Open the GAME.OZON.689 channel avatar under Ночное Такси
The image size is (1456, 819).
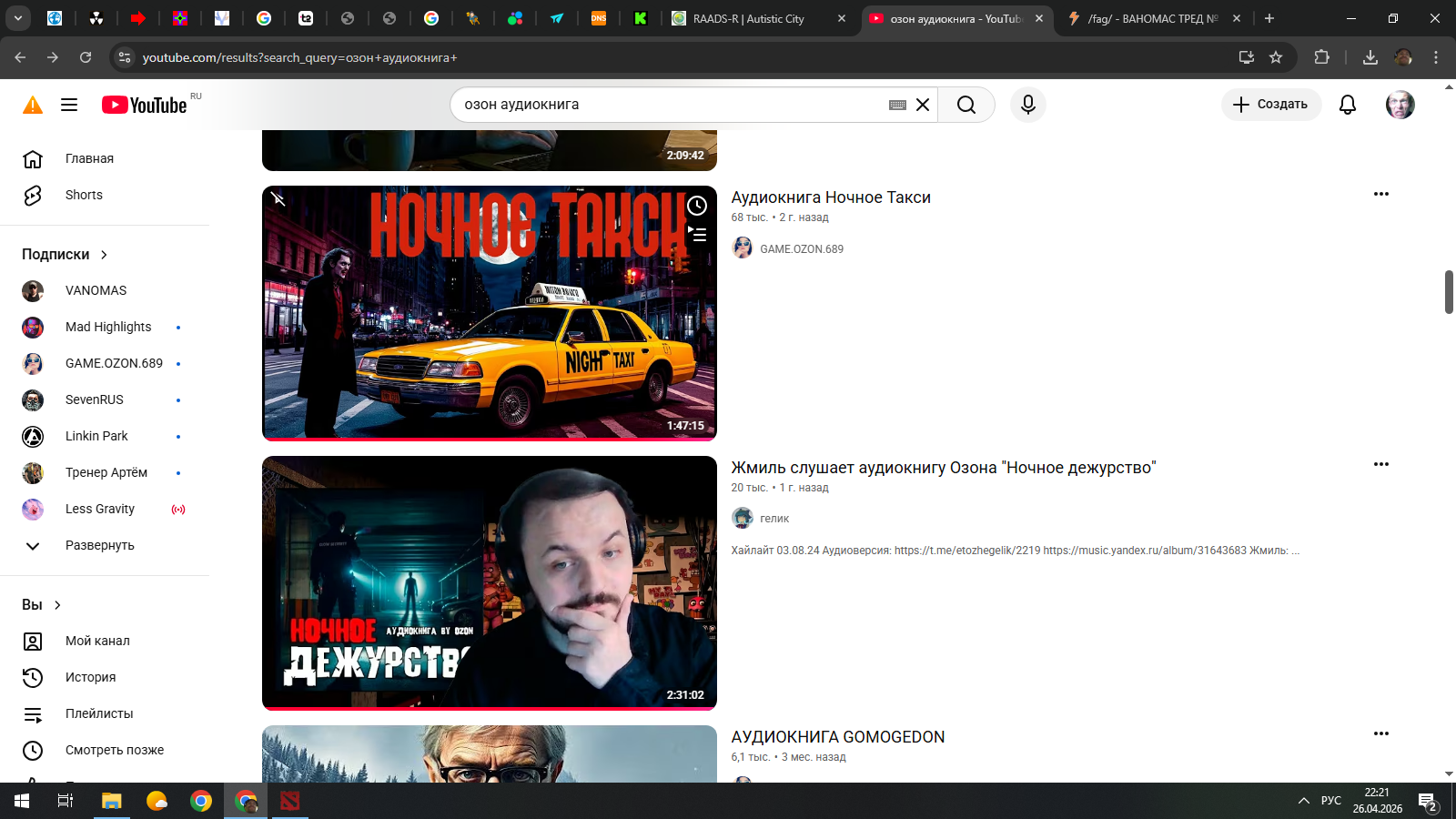(743, 248)
